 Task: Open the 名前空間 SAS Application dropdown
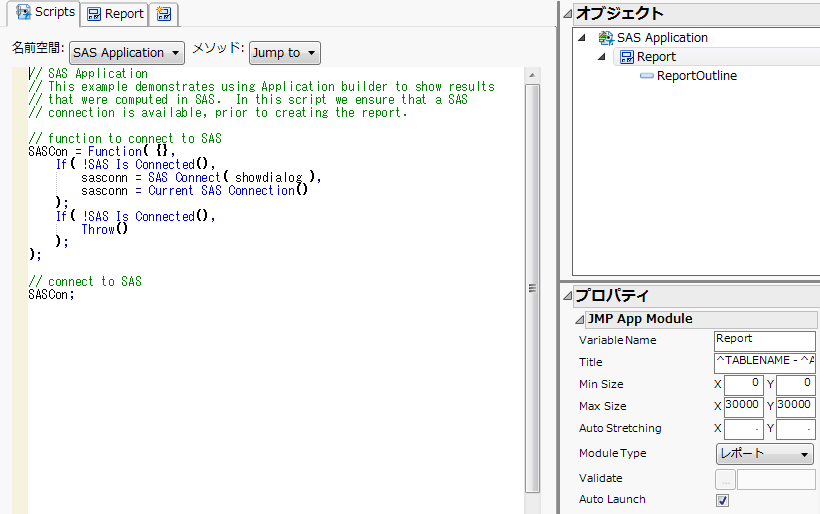pos(127,53)
